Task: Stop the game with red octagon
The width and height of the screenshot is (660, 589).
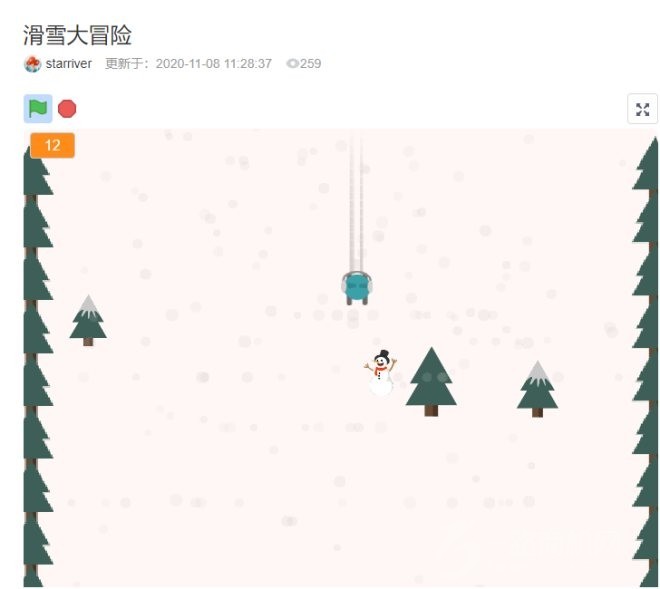Action: tap(67, 109)
